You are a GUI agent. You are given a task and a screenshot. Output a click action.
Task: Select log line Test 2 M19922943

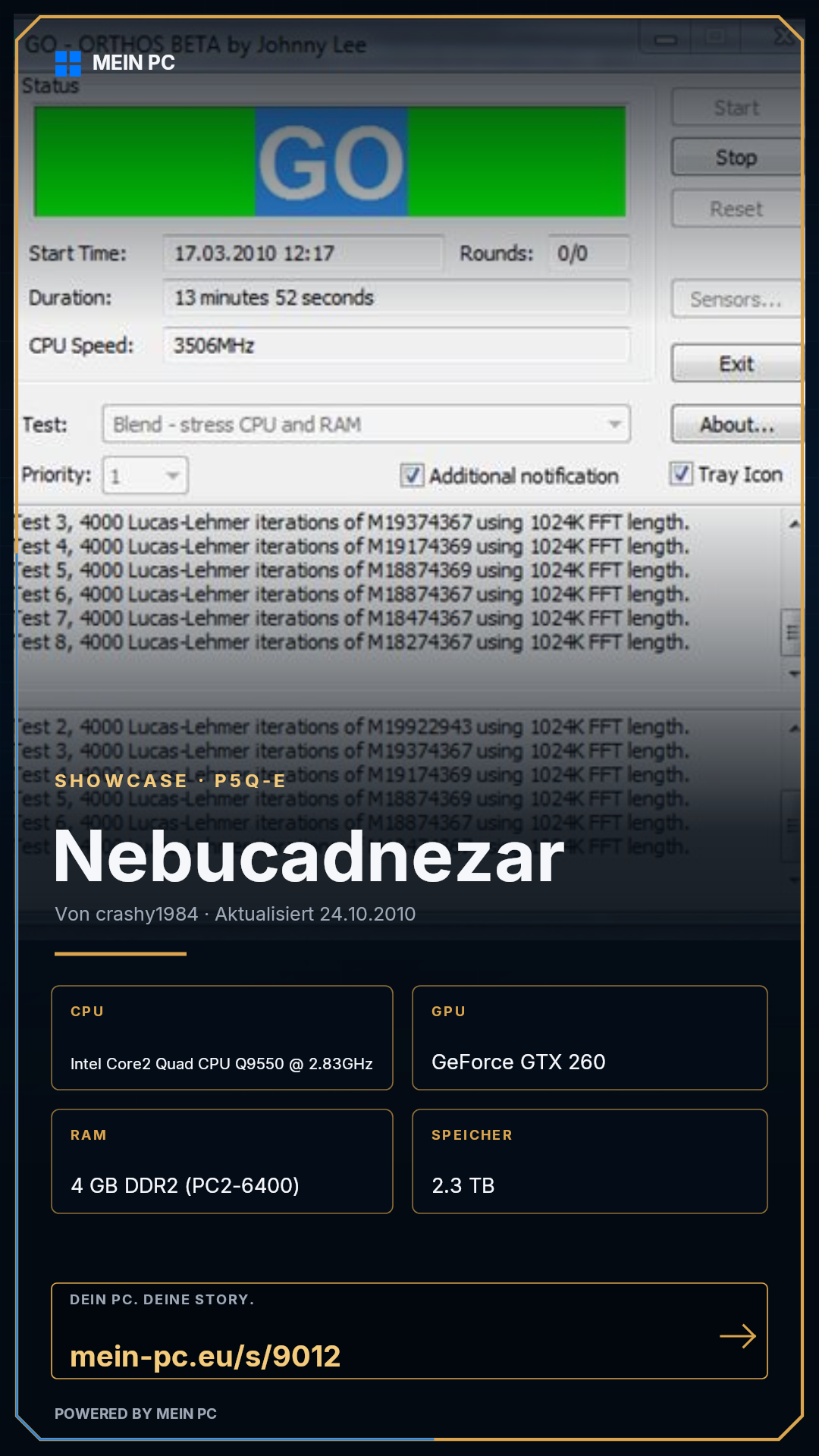pos(353,727)
